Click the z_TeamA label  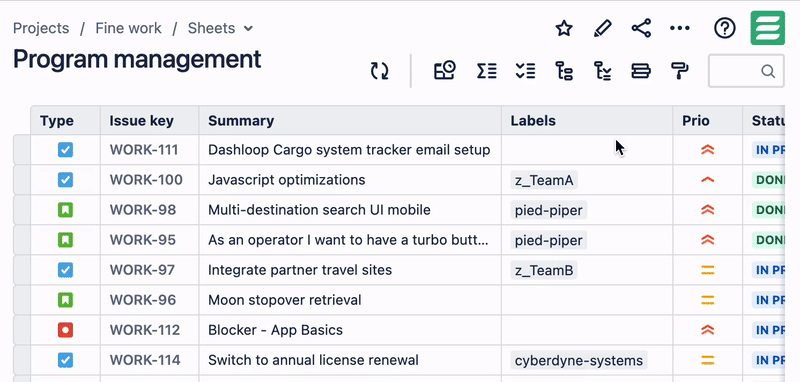tap(544, 180)
